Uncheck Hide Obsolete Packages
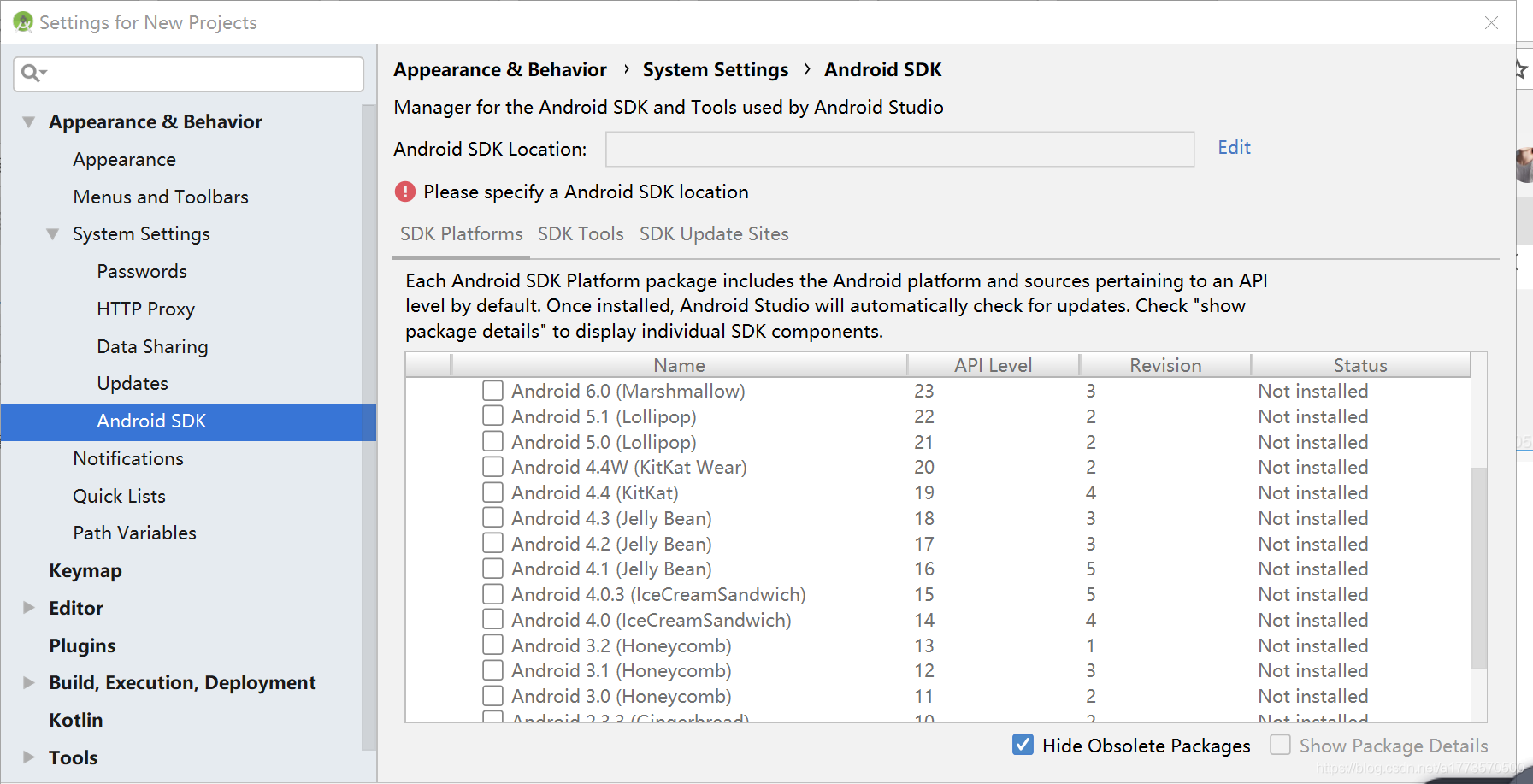The image size is (1533, 784). click(1023, 745)
